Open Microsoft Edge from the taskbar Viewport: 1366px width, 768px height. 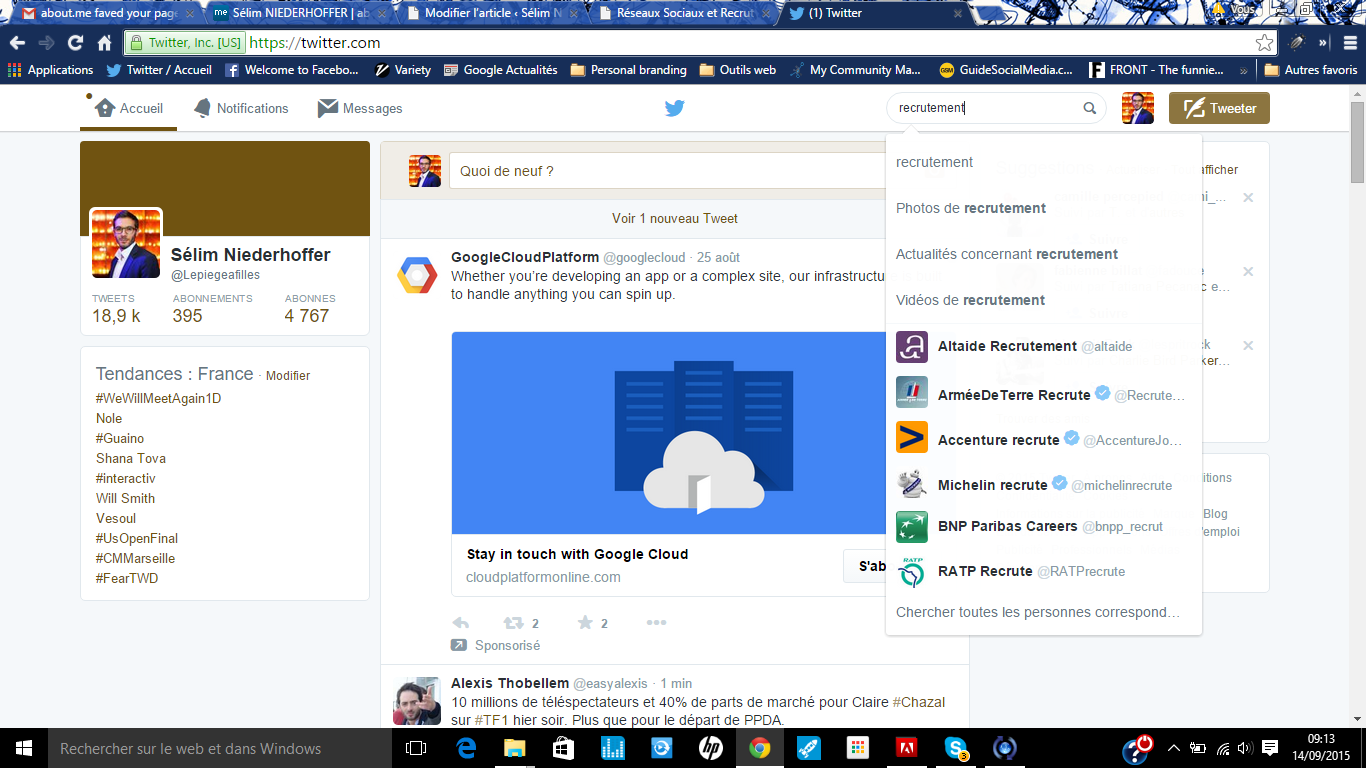coord(466,748)
